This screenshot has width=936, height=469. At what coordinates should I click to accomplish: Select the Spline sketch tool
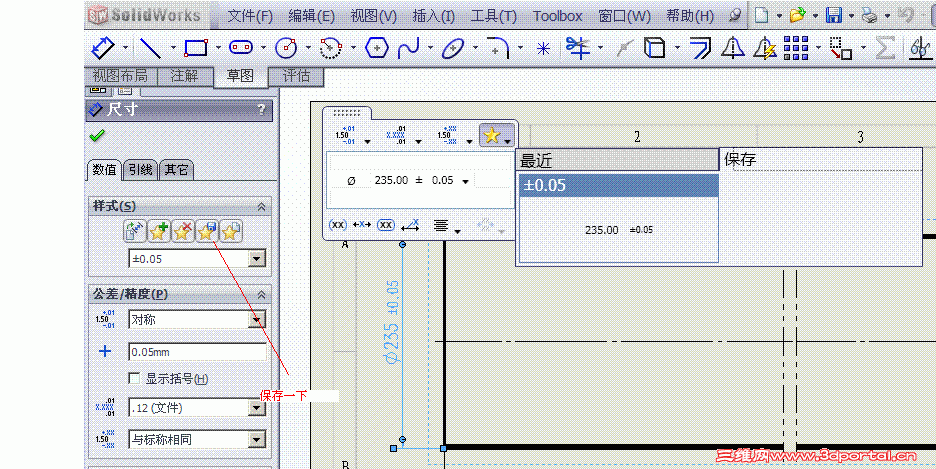point(409,48)
